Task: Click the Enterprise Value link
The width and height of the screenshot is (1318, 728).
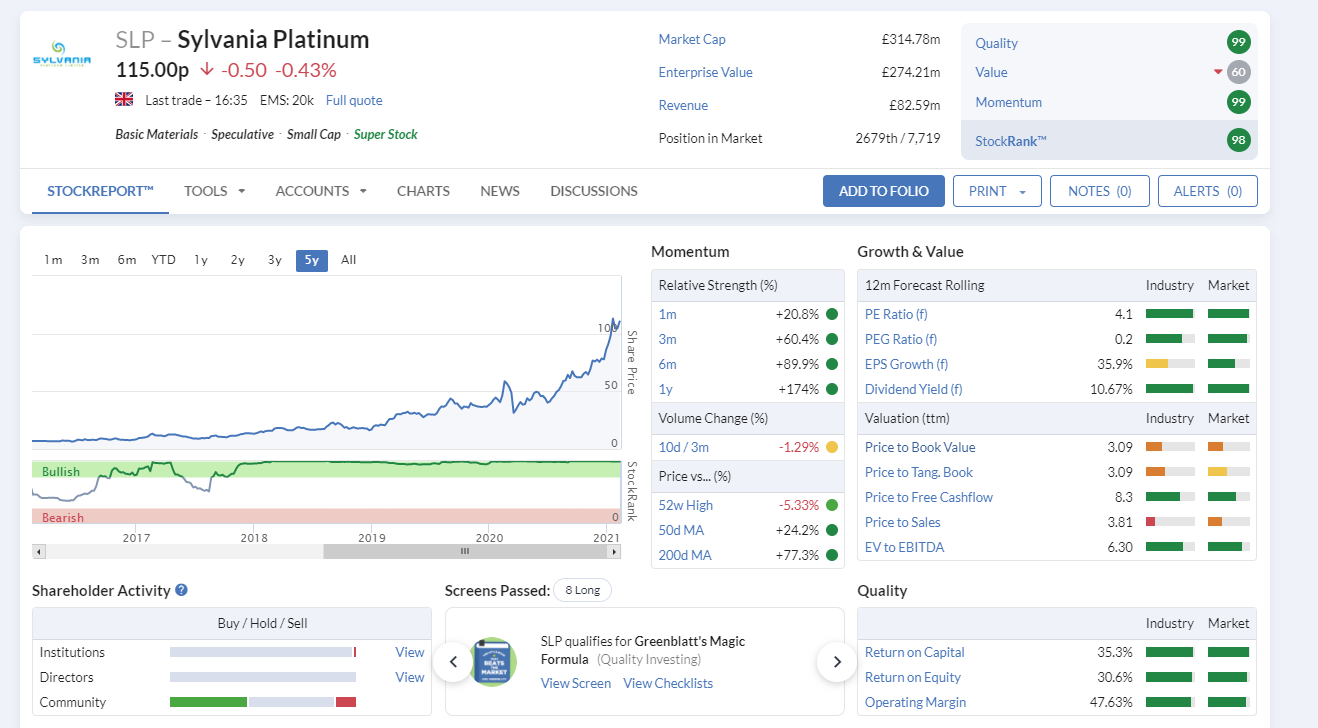Action: point(705,72)
